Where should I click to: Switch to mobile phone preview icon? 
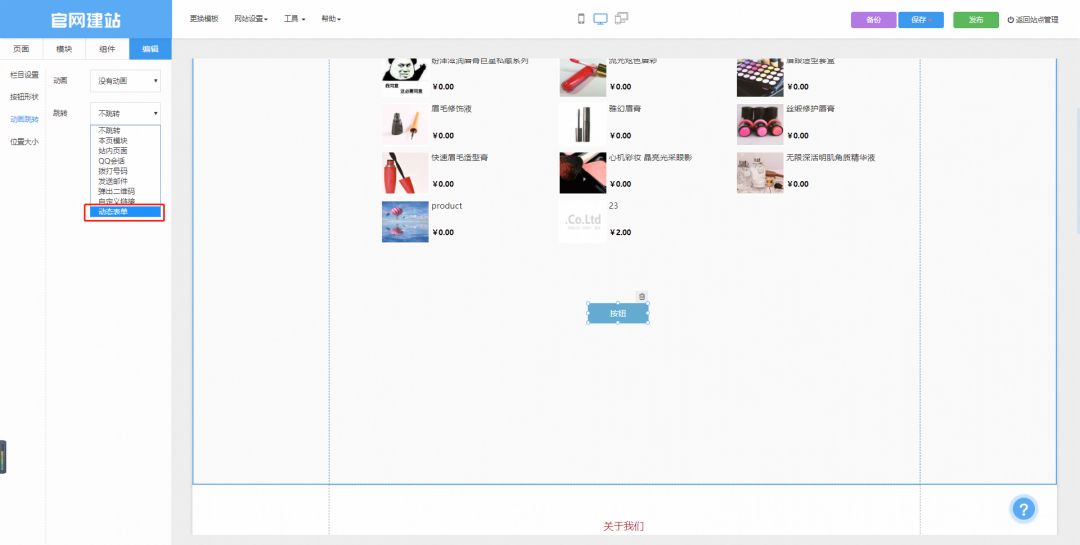click(x=581, y=19)
